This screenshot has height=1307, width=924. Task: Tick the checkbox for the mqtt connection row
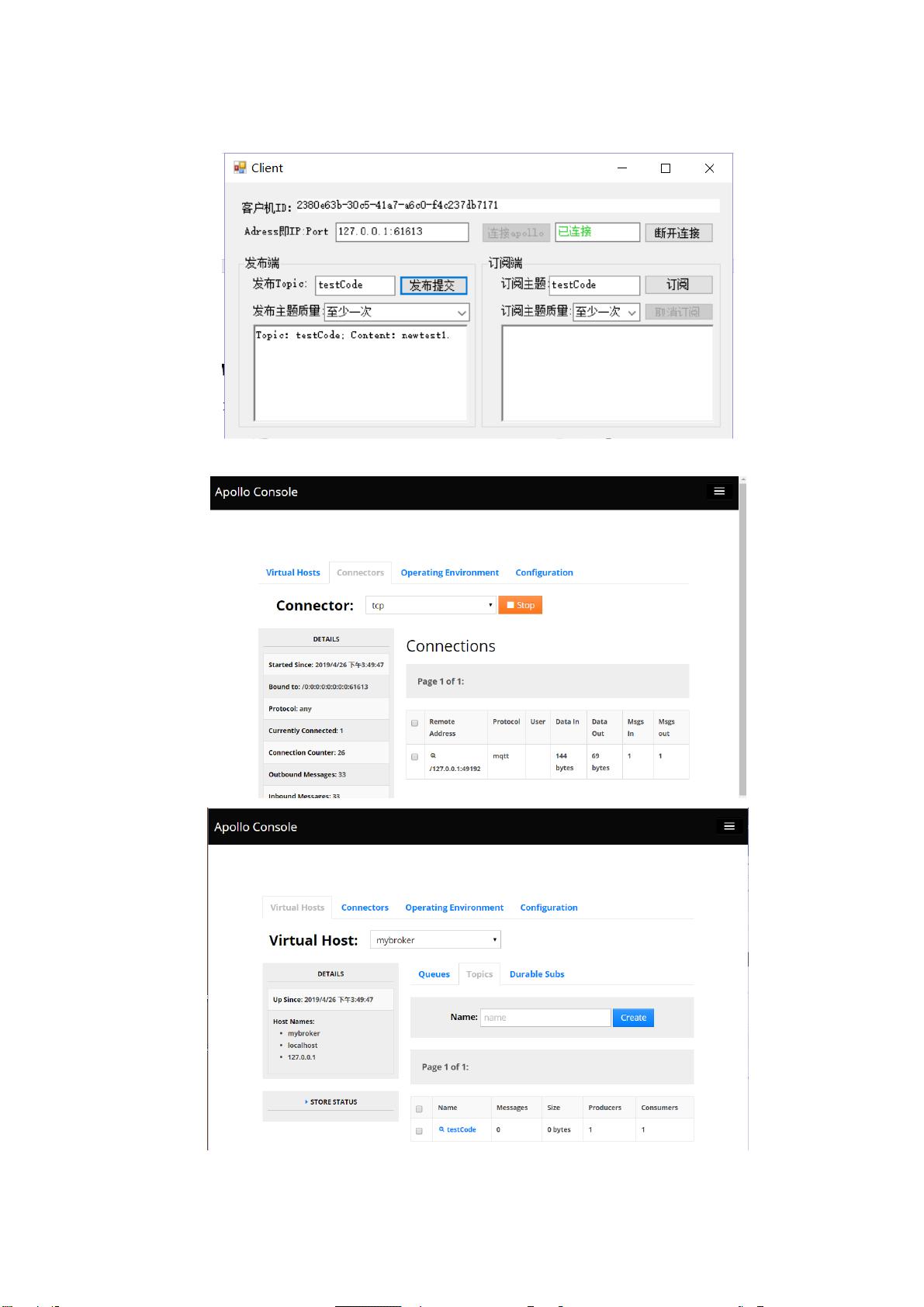[414, 756]
